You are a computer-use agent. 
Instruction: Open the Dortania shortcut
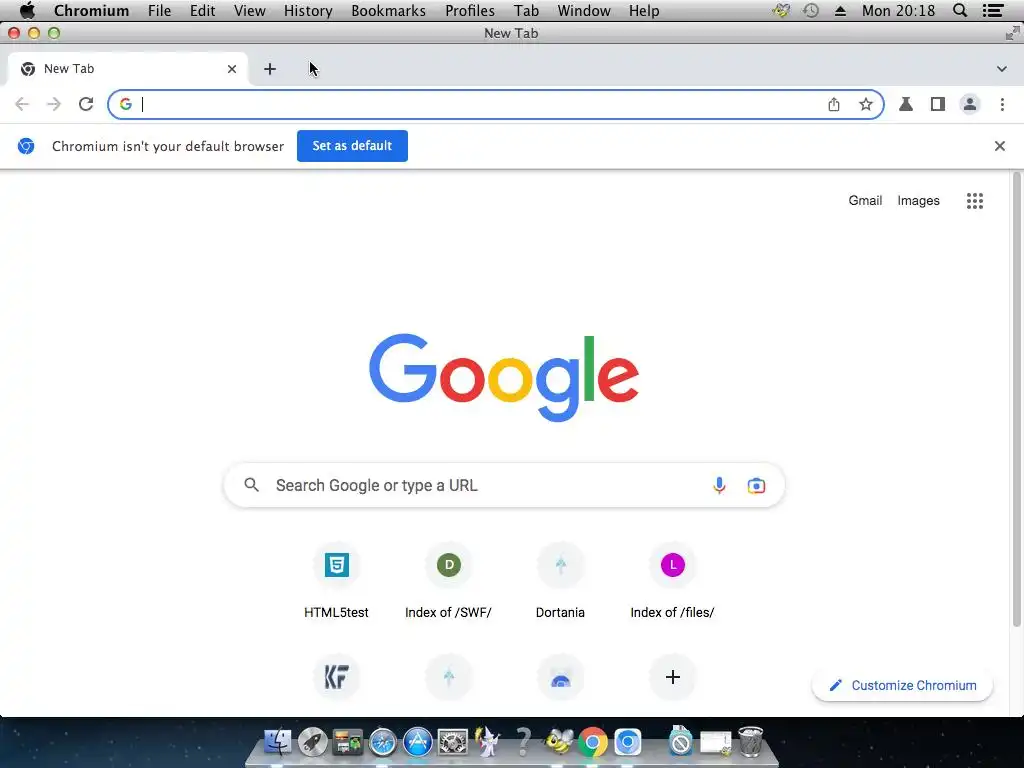pos(560,581)
